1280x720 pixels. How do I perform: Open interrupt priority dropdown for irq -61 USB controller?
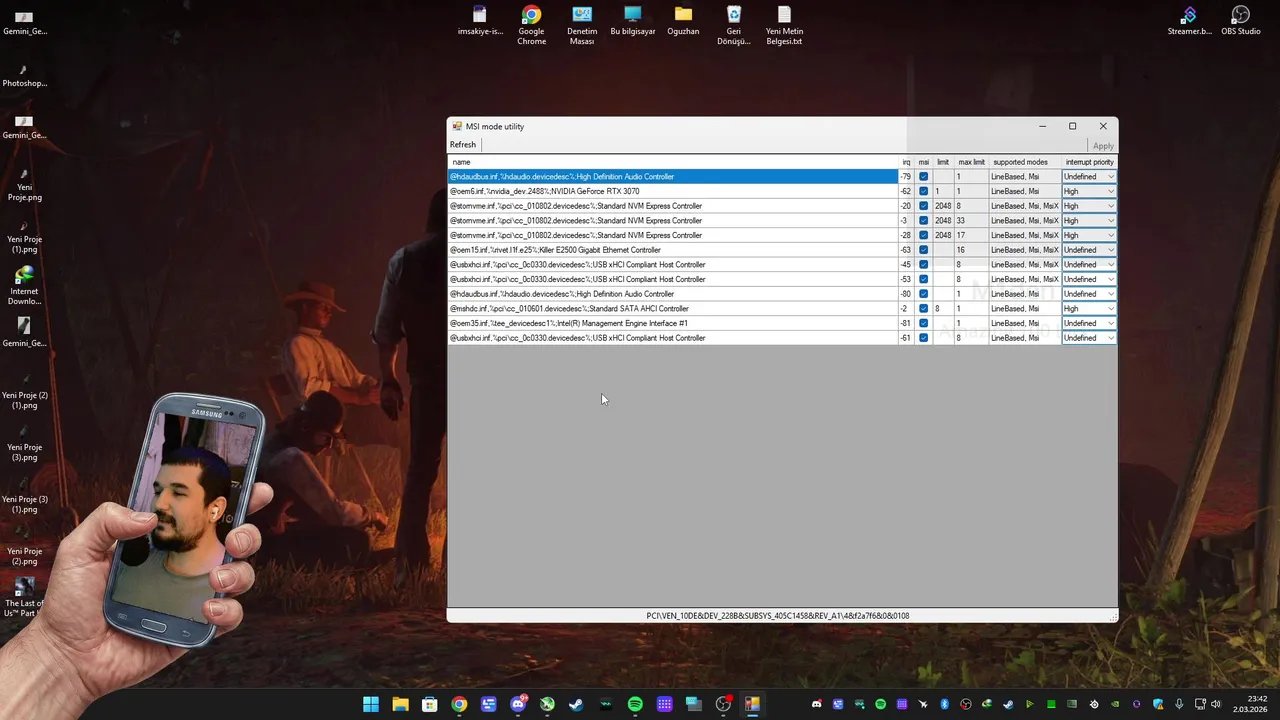pos(1089,338)
